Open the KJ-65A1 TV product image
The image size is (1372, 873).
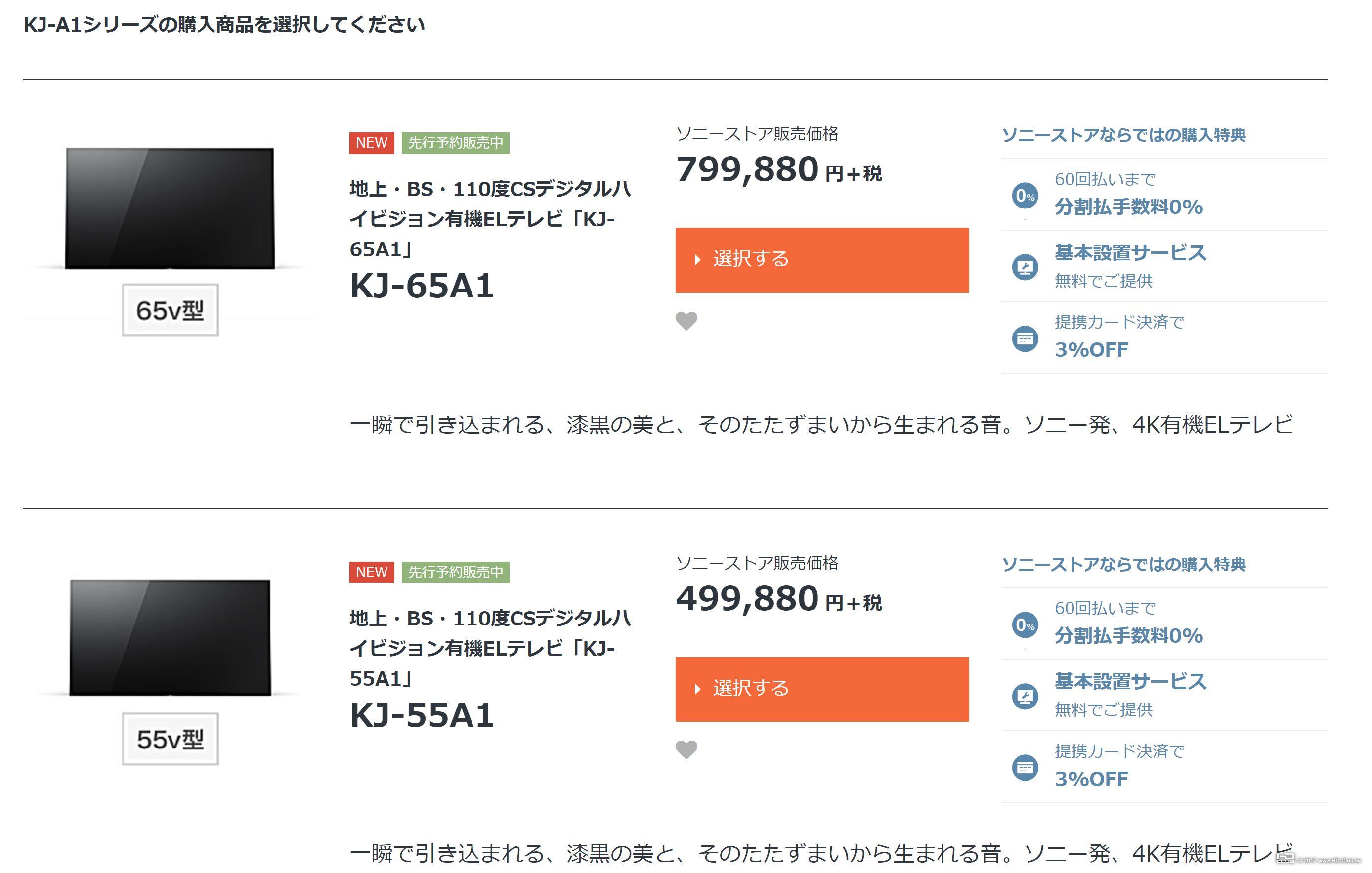click(170, 208)
